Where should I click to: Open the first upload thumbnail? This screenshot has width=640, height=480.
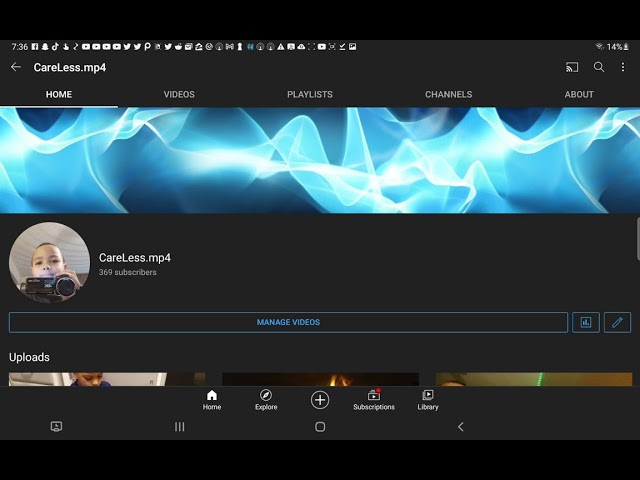point(107,379)
